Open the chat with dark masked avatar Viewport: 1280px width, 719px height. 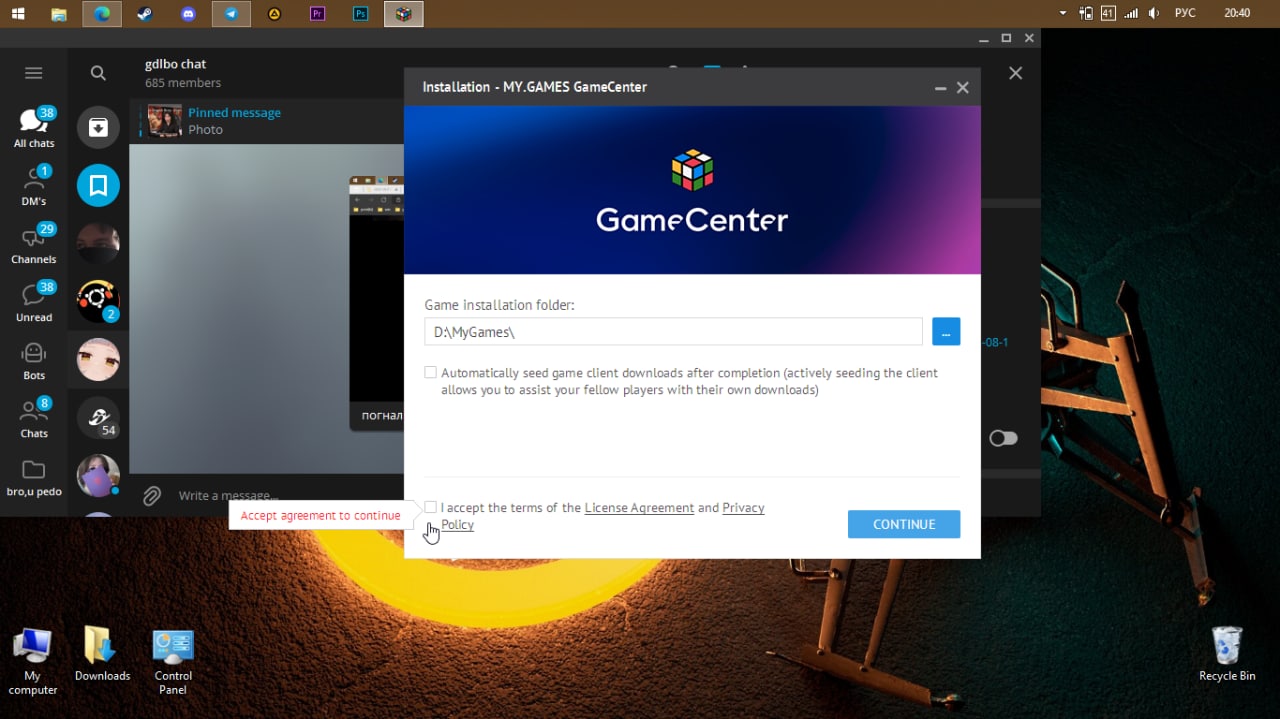[x=98, y=243]
